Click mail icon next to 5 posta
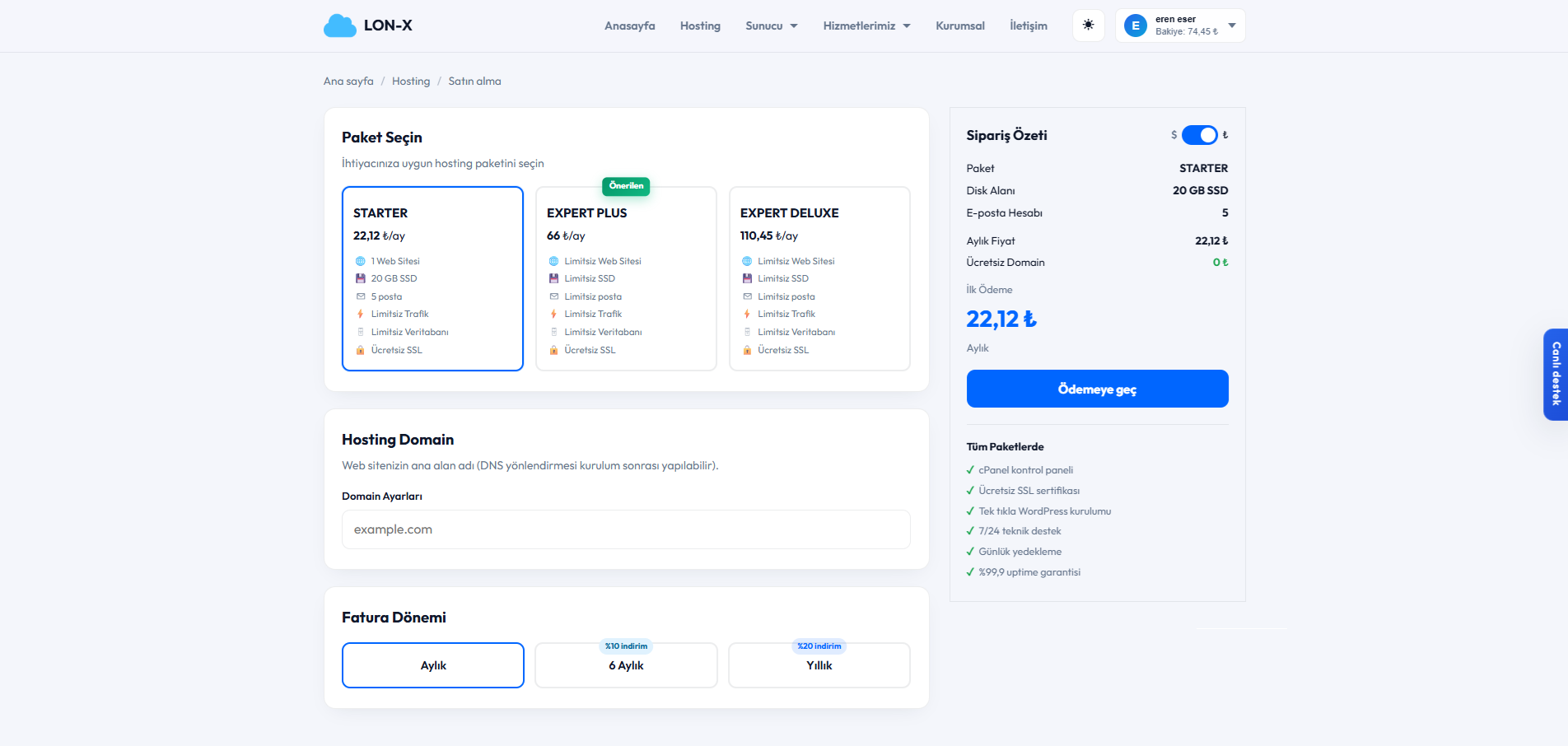The image size is (1568, 746). (x=360, y=296)
